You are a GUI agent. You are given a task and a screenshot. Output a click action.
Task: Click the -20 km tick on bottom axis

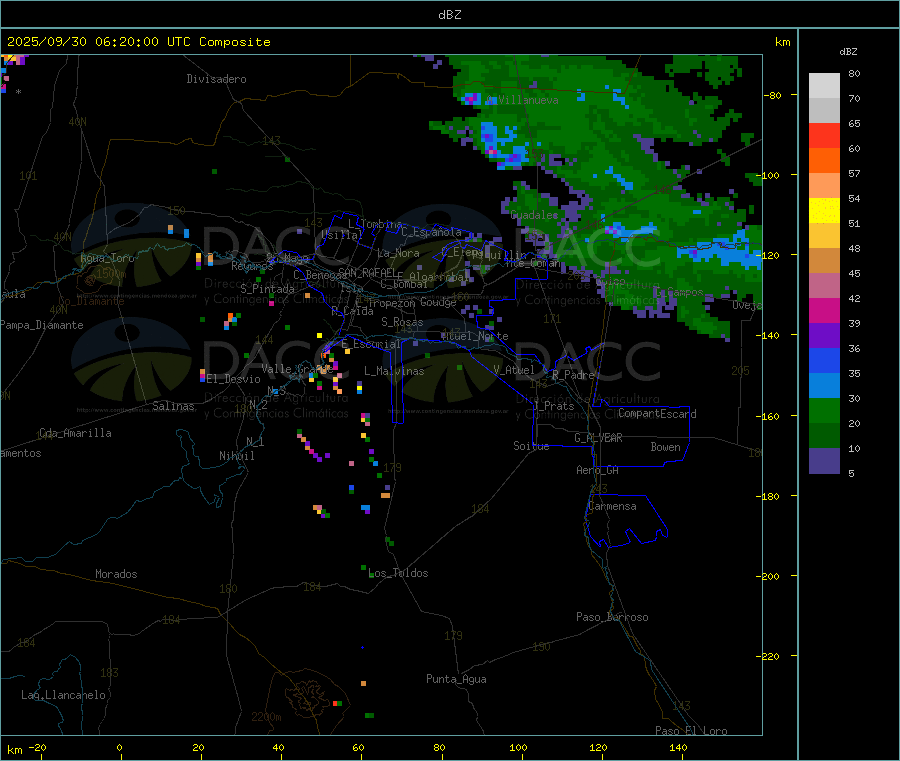37,748
